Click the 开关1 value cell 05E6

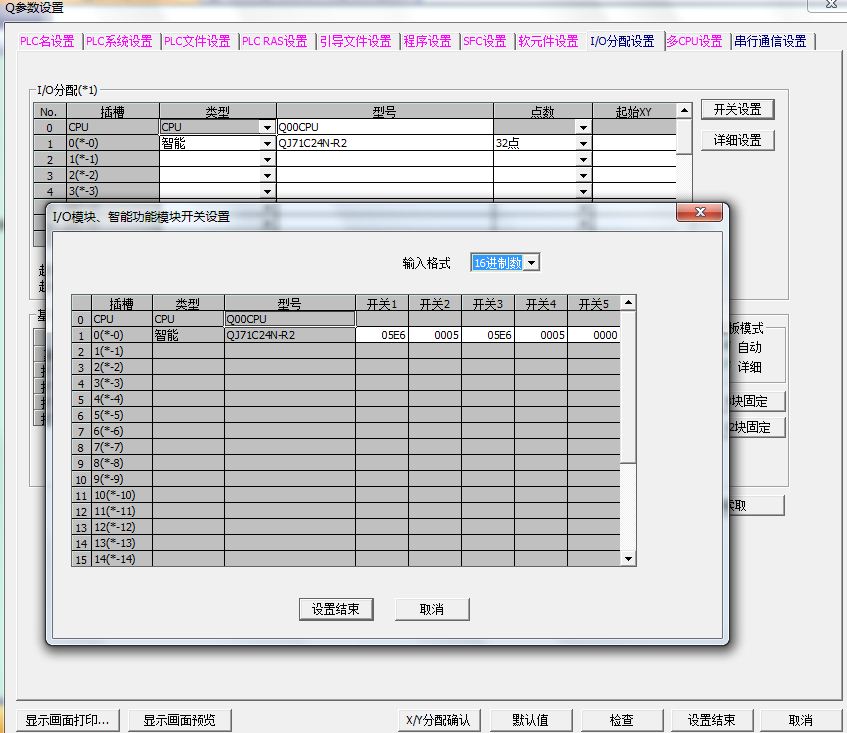click(x=382, y=336)
